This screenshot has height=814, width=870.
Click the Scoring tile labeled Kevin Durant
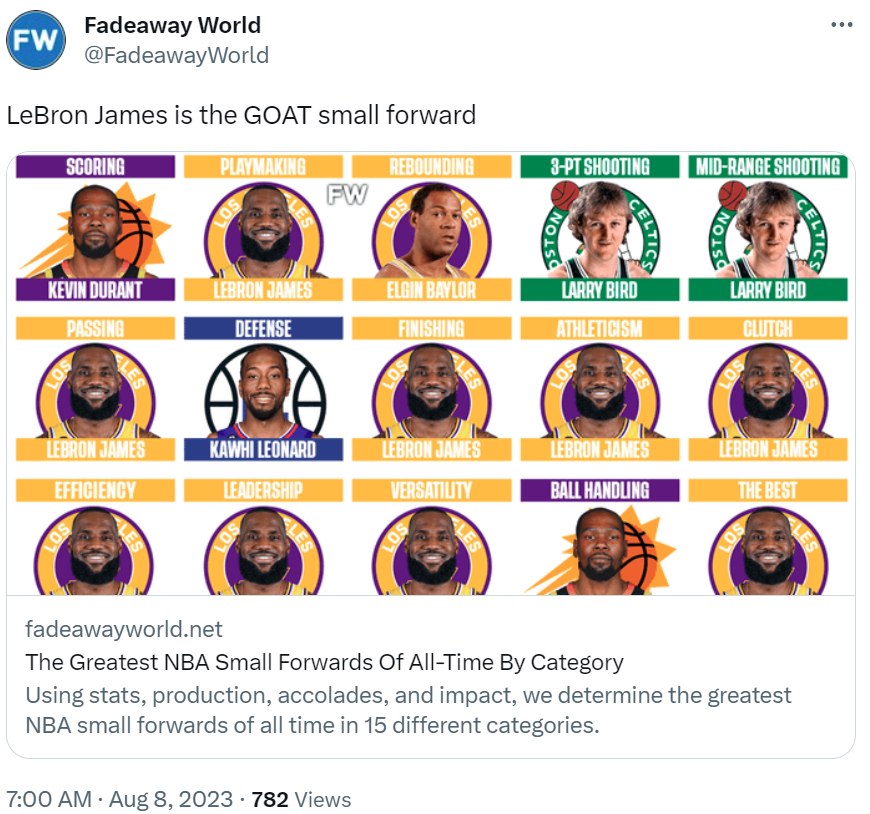(x=95, y=228)
